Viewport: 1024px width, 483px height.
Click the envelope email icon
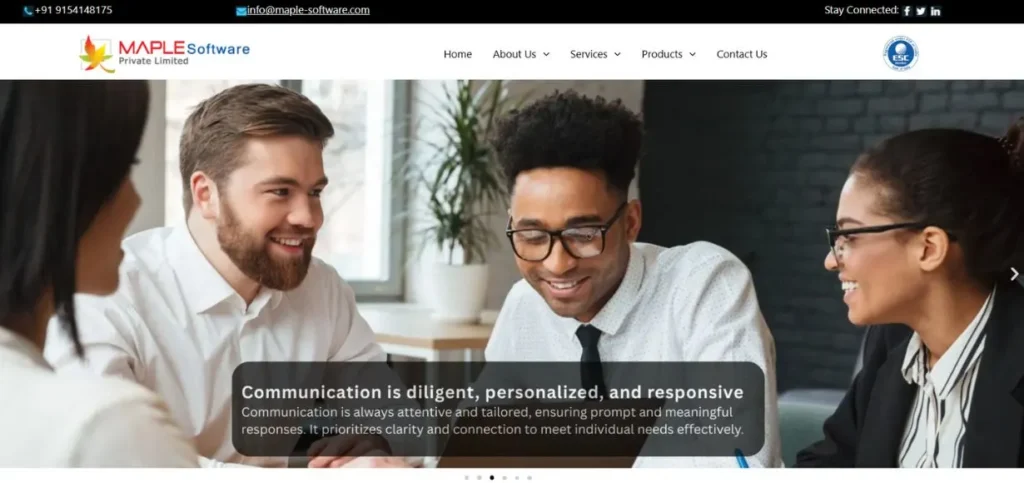(241, 11)
